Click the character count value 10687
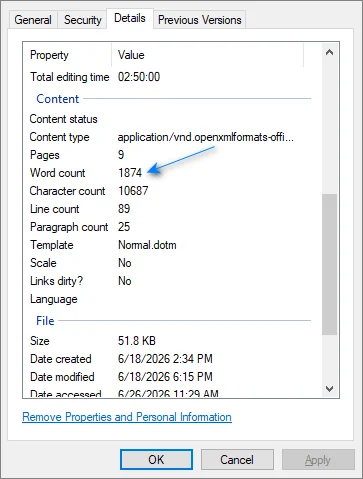Image resolution: width=363 pixels, height=479 pixels. coord(133,191)
